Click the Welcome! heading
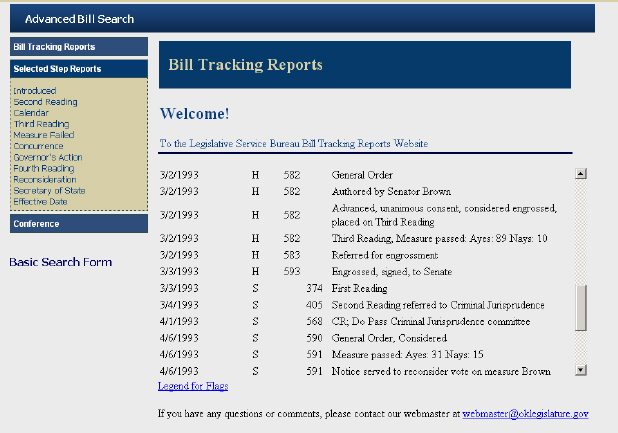Viewport: 618px width, 433px height. 194,114
